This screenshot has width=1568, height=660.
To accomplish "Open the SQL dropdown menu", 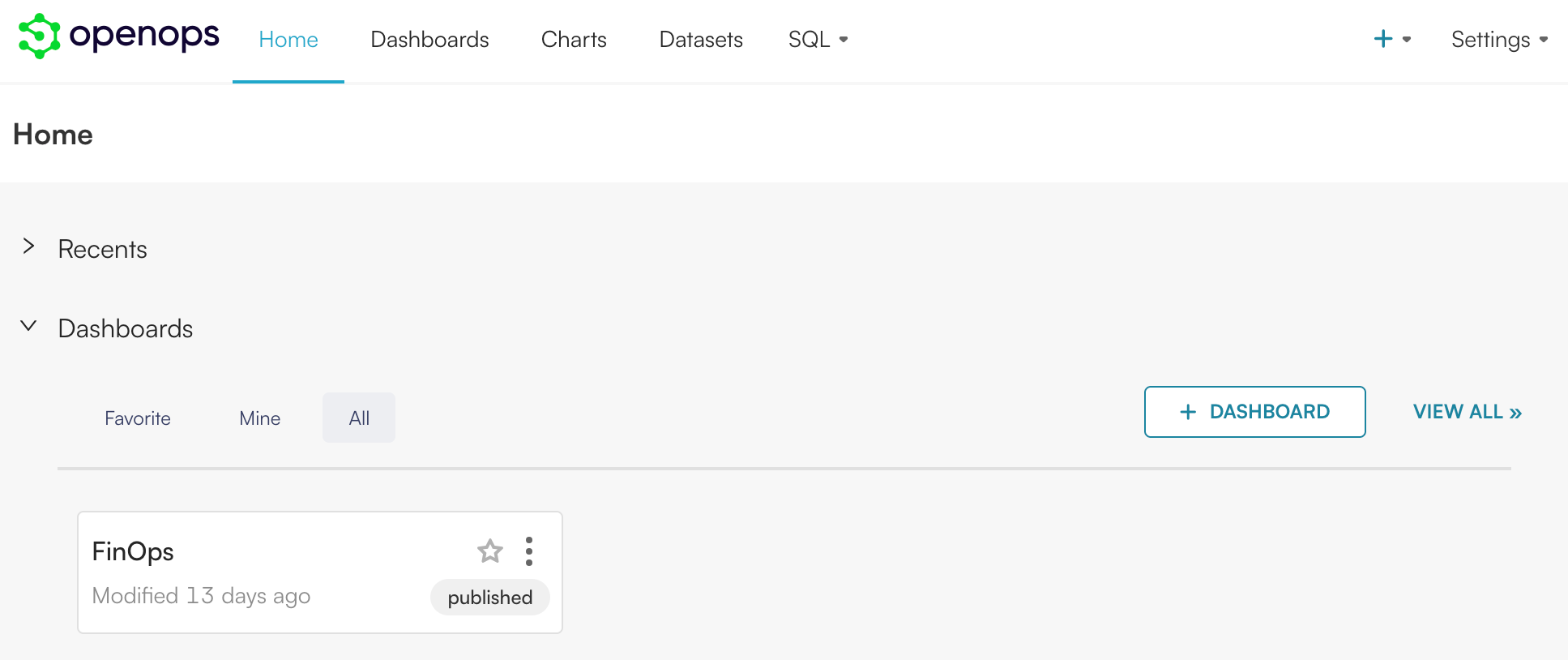I will click(818, 39).
